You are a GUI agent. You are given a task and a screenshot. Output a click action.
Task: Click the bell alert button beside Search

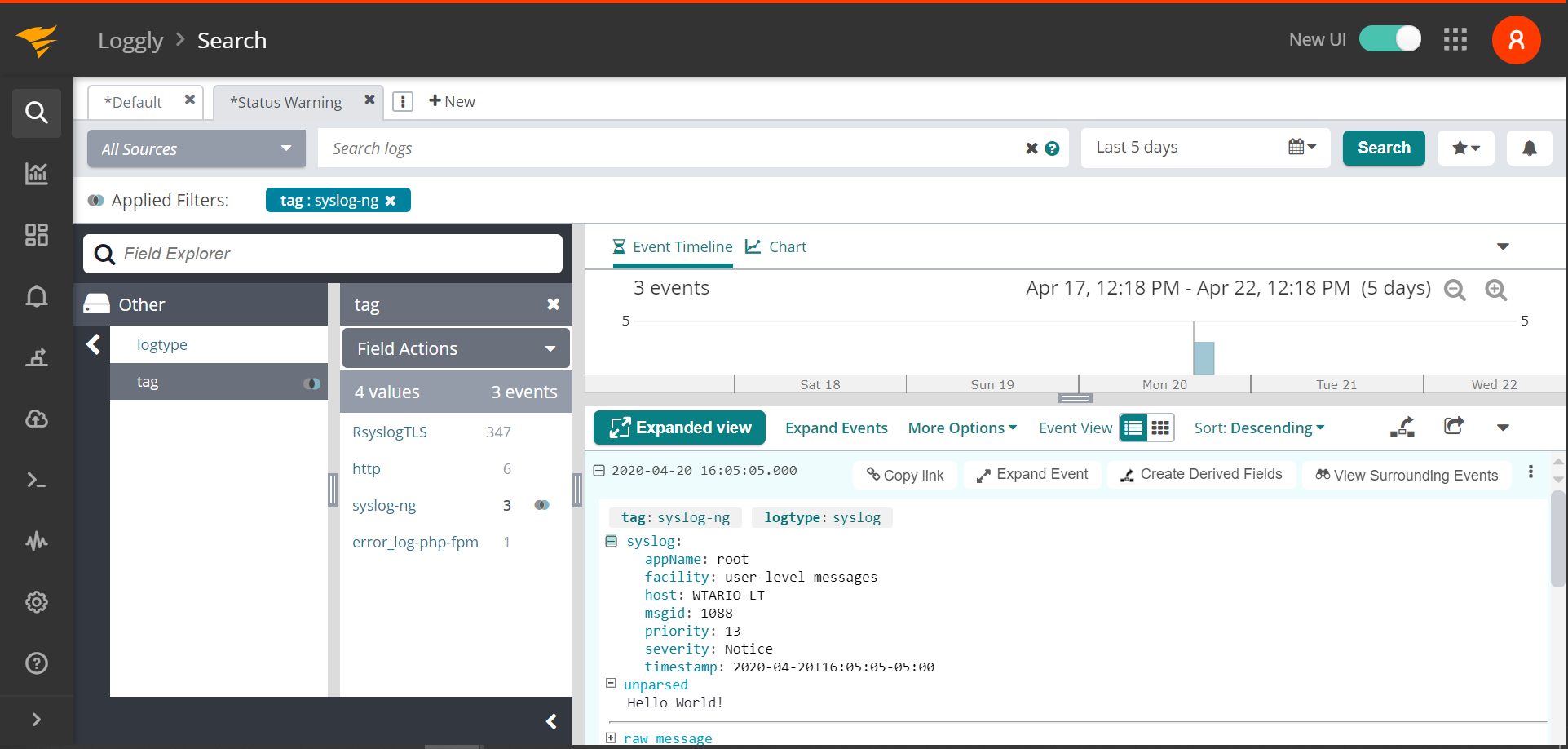[x=1529, y=148]
